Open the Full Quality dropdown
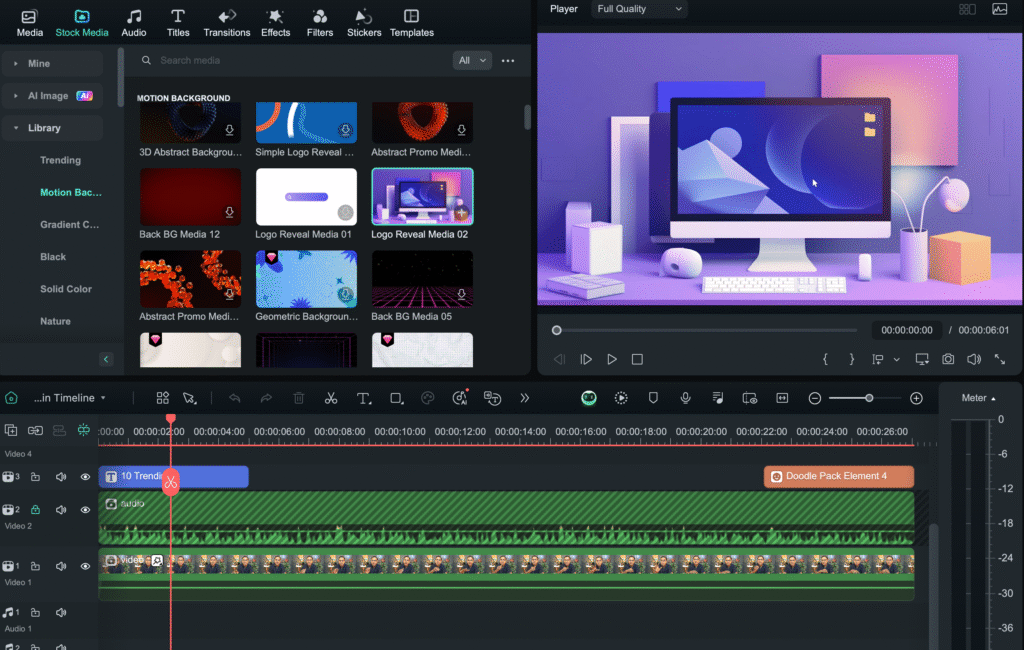This screenshot has width=1024, height=650. (x=639, y=9)
